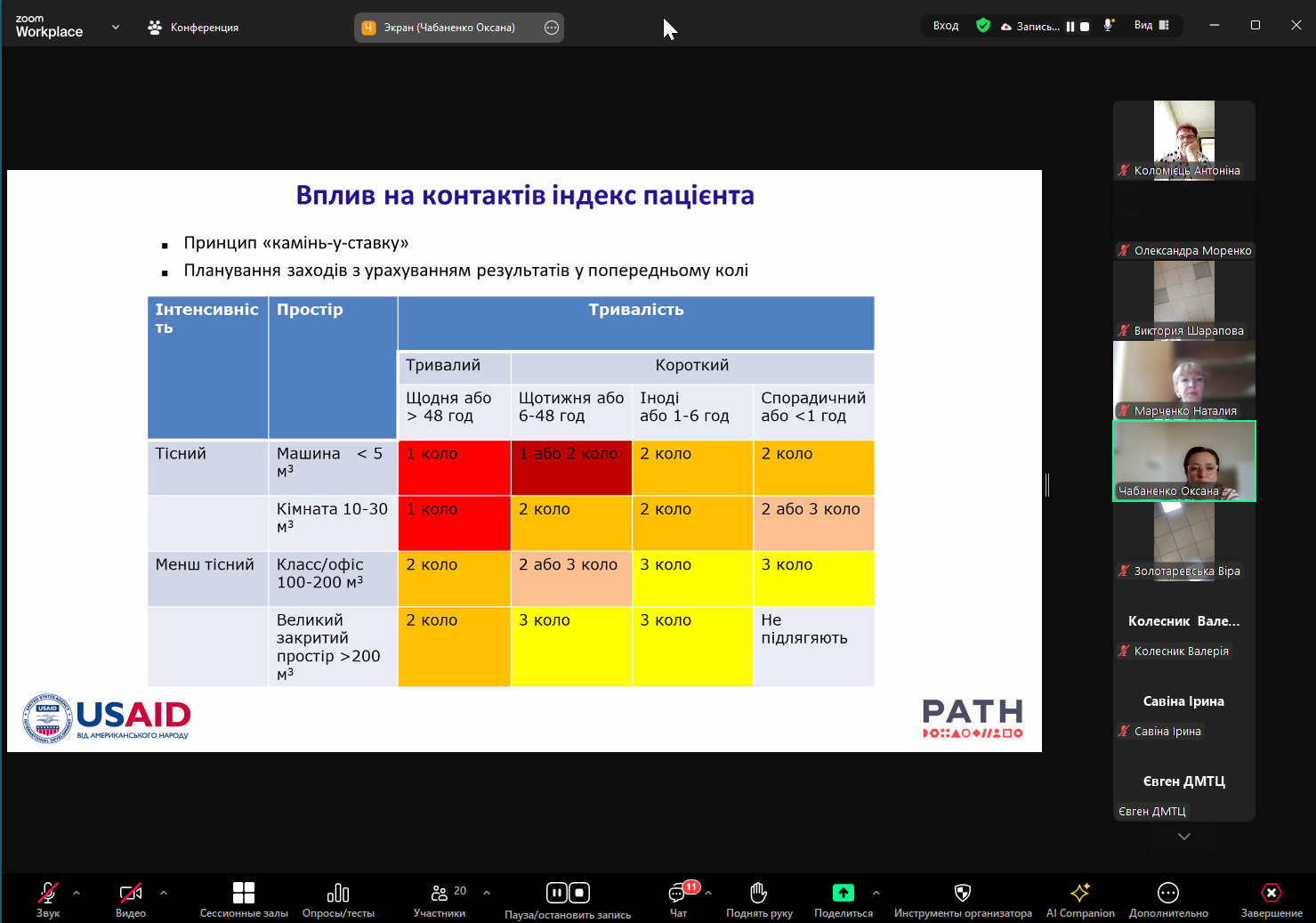1316x923 pixels.
Task: Open AI Companion sparkle icon
Action: [1079, 893]
